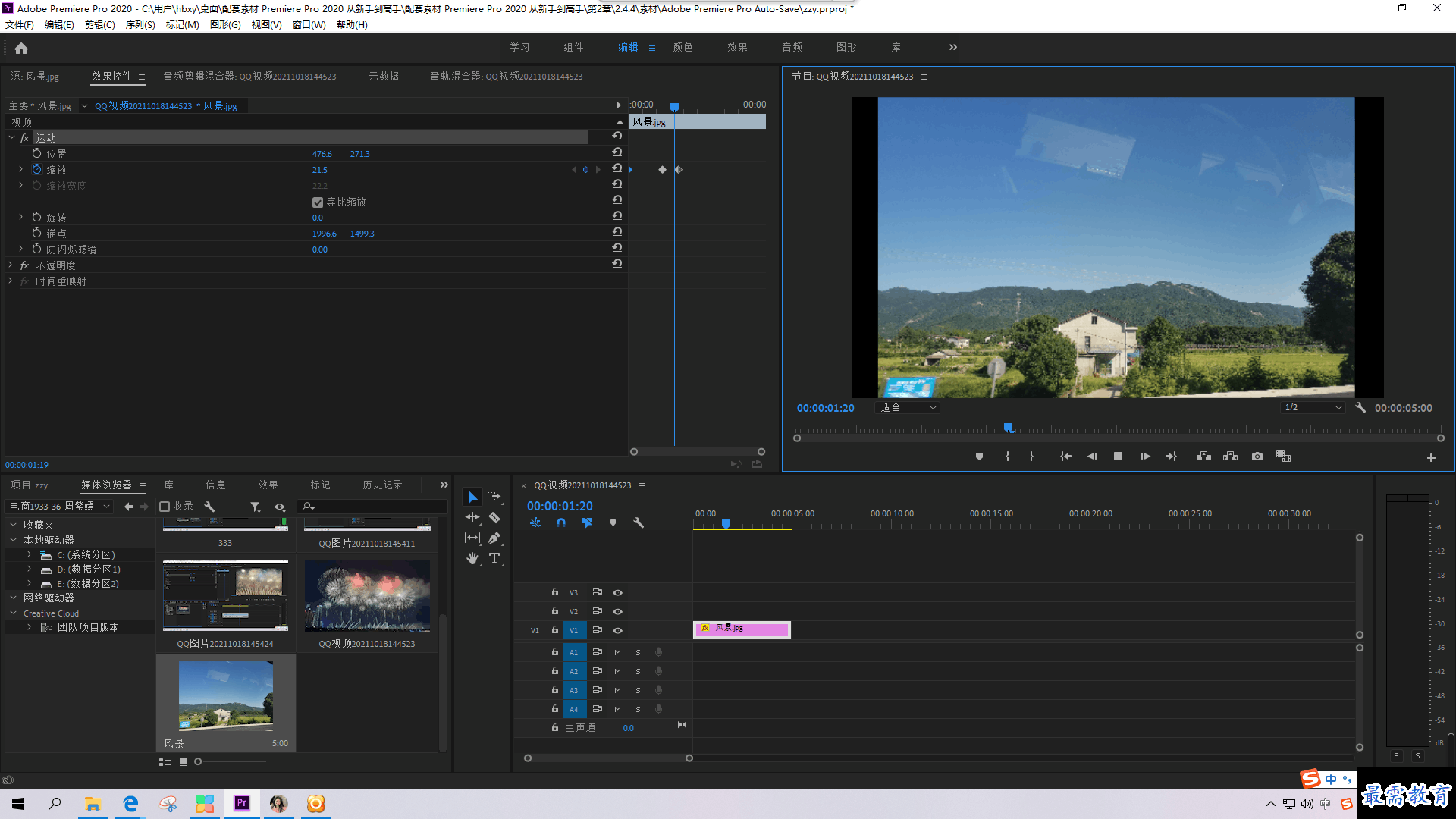Click the Home icon
The width and height of the screenshot is (1456, 819).
pos(21,48)
